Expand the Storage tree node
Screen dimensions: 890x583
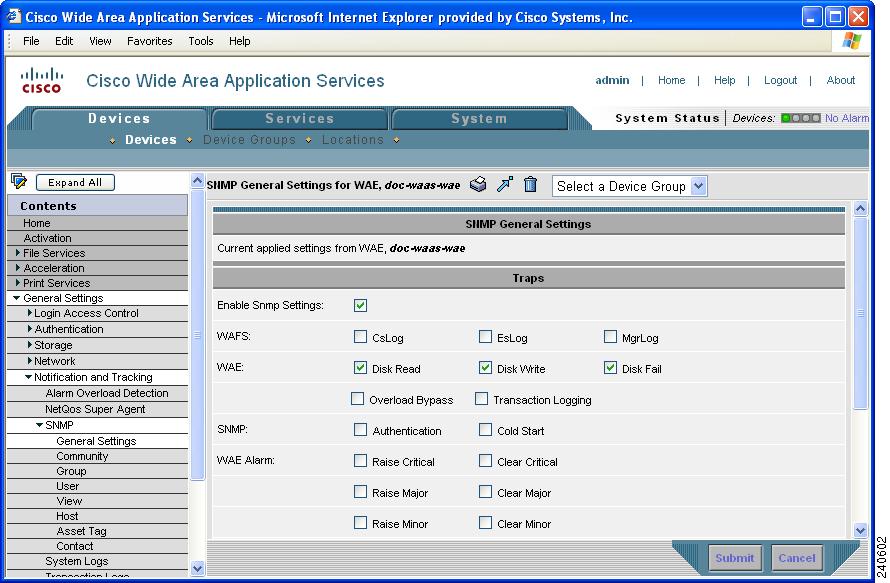30,345
